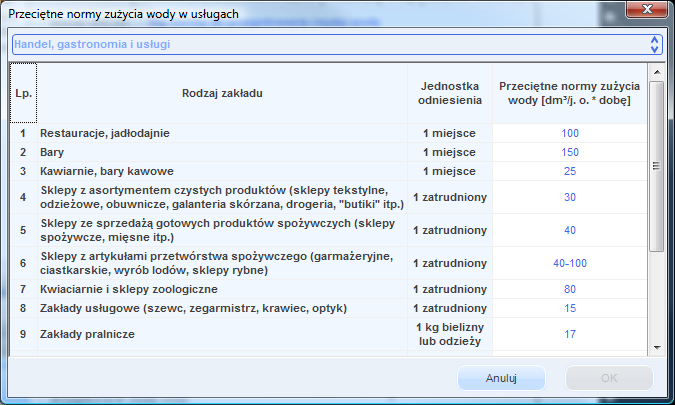The image size is (675, 405).
Task: Click value 25 for Kawiarnie
Action: pos(570,171)
